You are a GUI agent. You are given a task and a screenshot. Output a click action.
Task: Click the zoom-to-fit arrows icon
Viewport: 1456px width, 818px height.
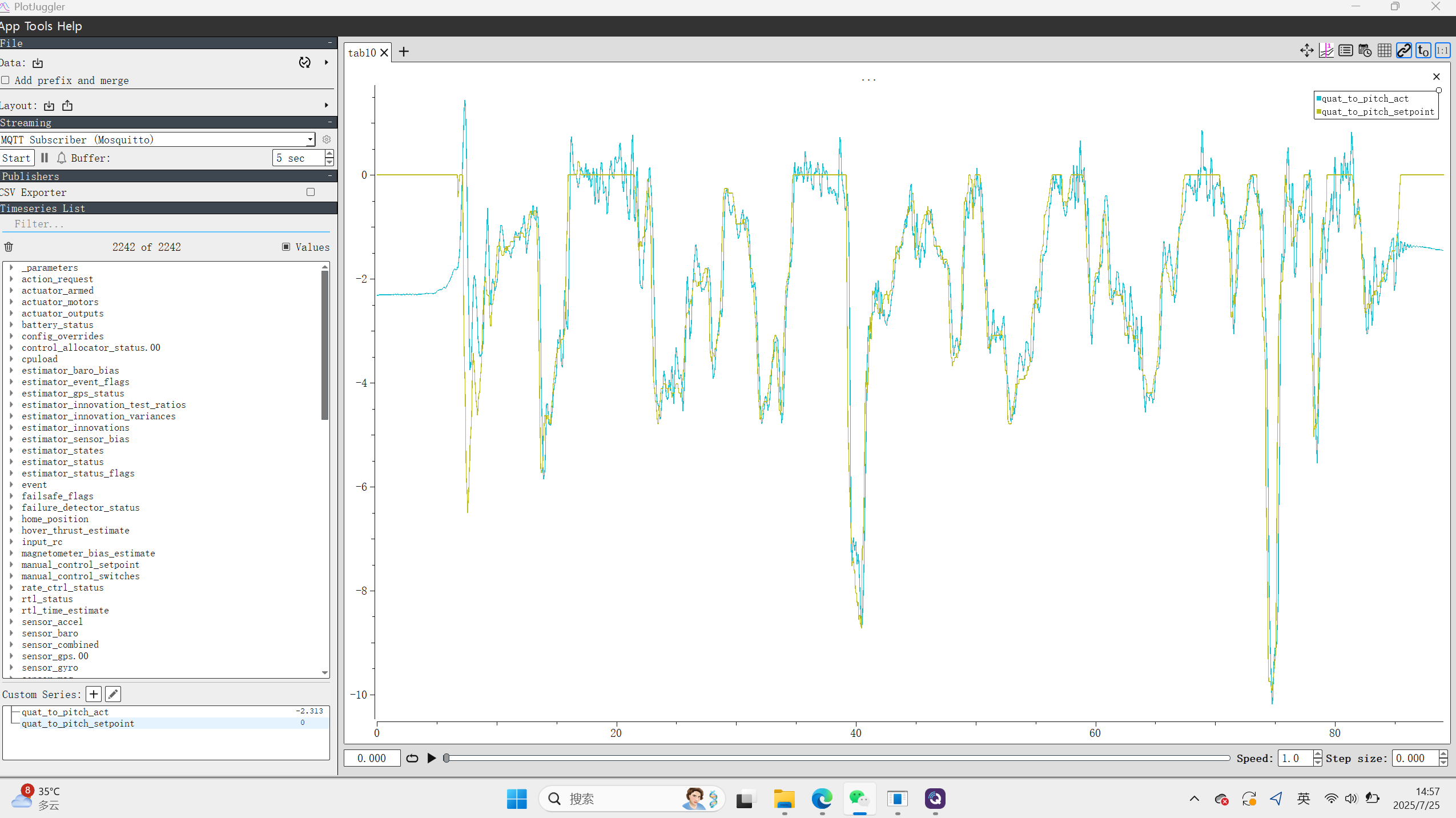(x=1306, y=51)
